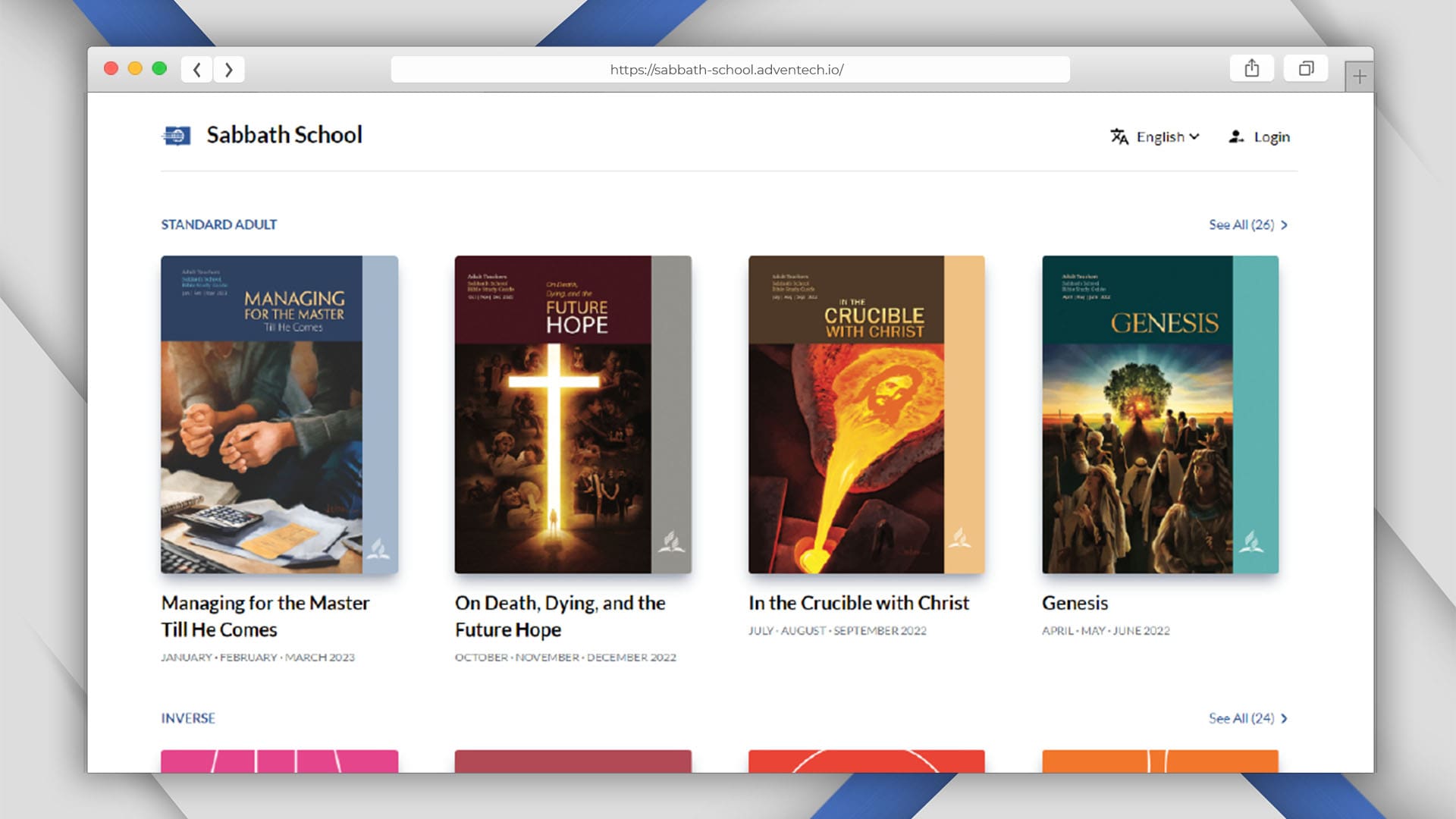Click the Login button
This screenshot has width=1456, height=819.
point(1272,136)
